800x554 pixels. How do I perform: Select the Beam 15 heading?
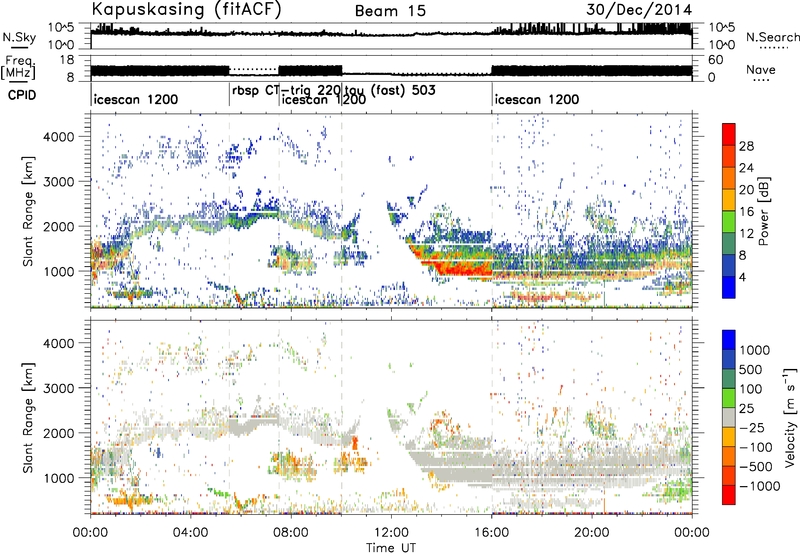tap(390, 11)
